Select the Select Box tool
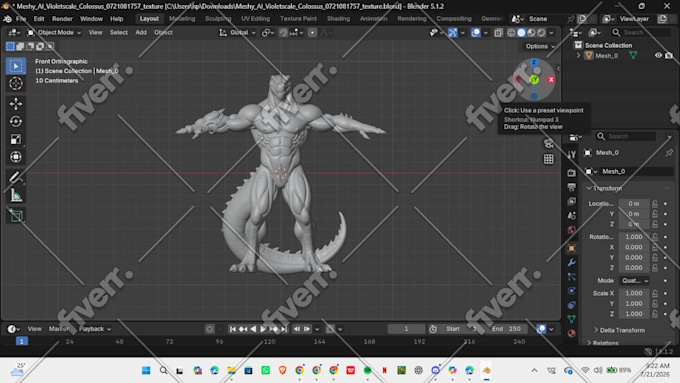Screen dimensions: 680x383 (16, 66)
